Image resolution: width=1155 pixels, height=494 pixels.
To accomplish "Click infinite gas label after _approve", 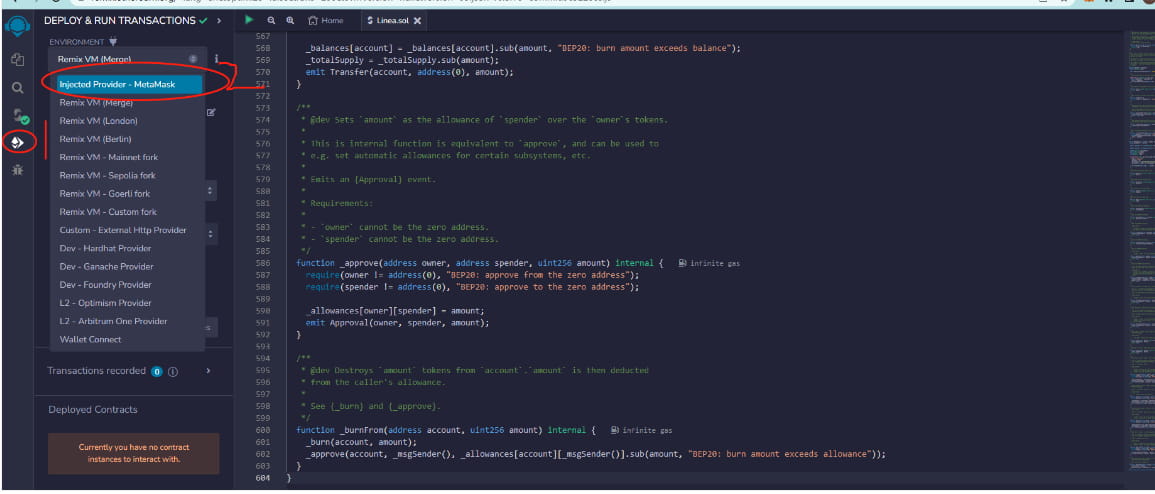I will click(709, 263).
